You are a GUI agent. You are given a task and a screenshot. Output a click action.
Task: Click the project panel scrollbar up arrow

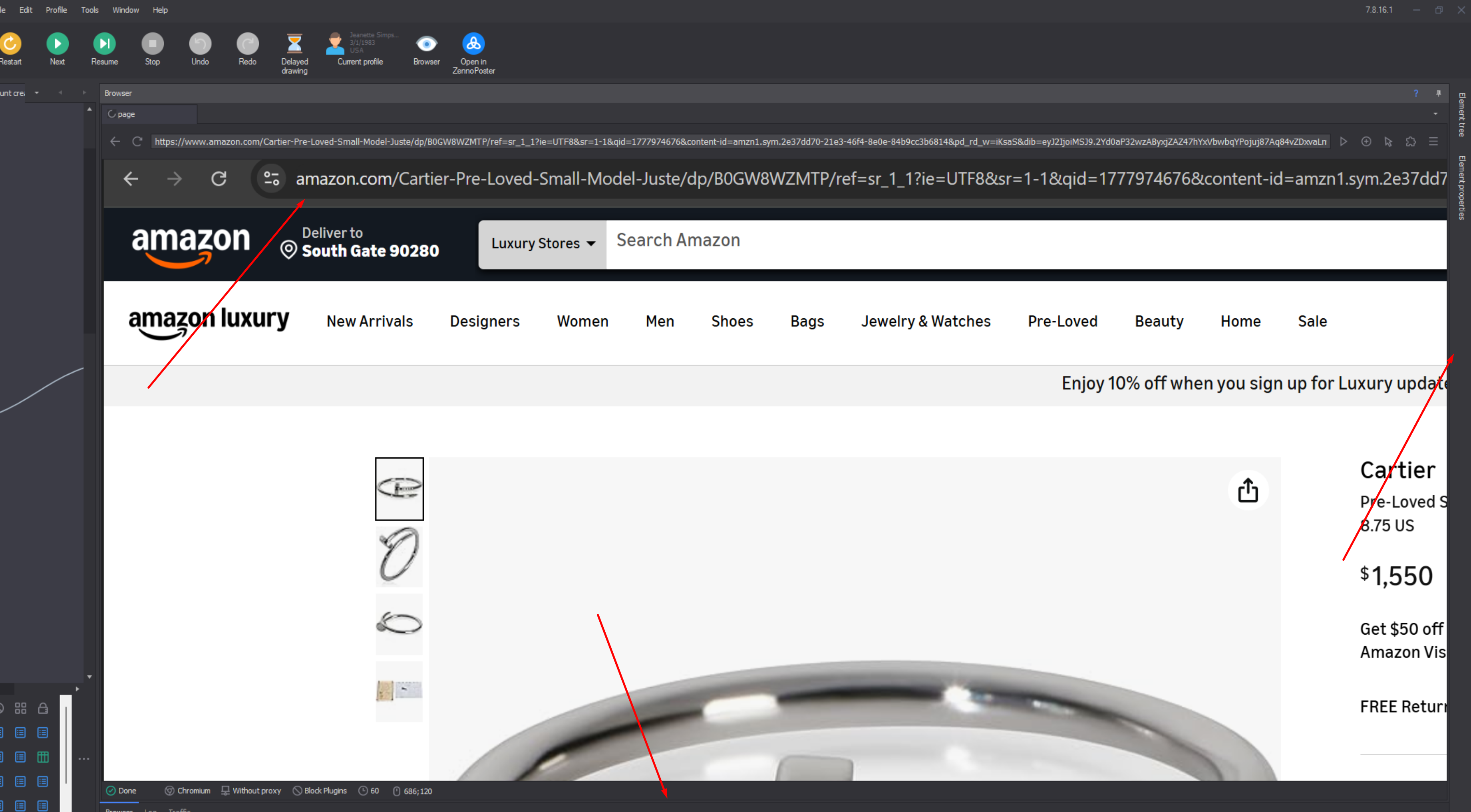pyautogui.click(x=89, y=109)
